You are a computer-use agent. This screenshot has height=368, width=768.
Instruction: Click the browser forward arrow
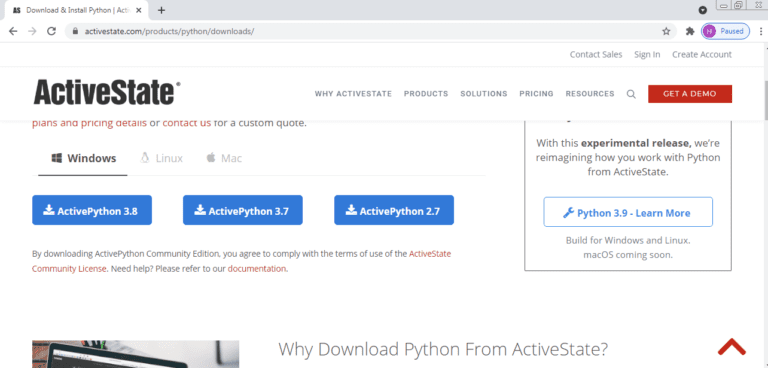point(32,31)
